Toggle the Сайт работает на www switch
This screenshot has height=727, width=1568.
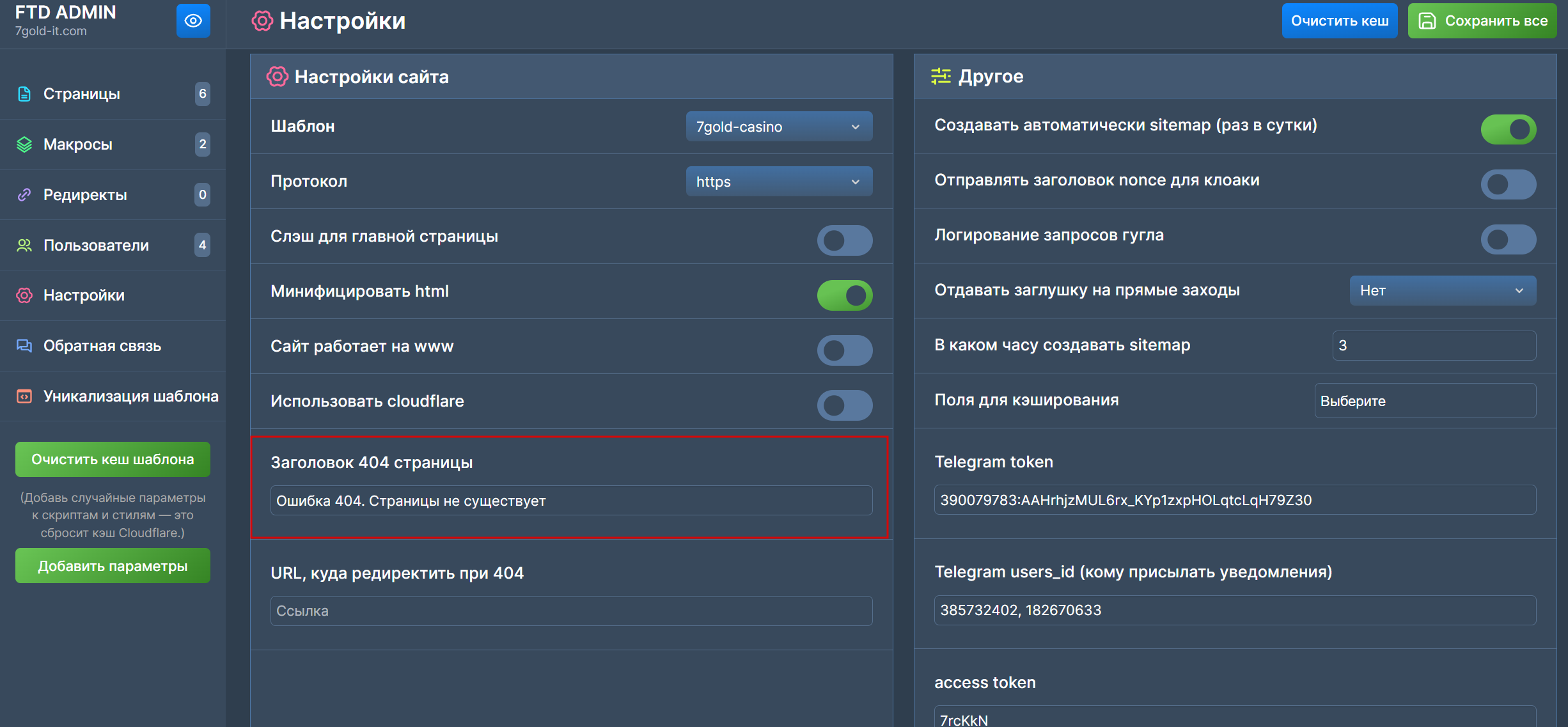tap(844, 350)
